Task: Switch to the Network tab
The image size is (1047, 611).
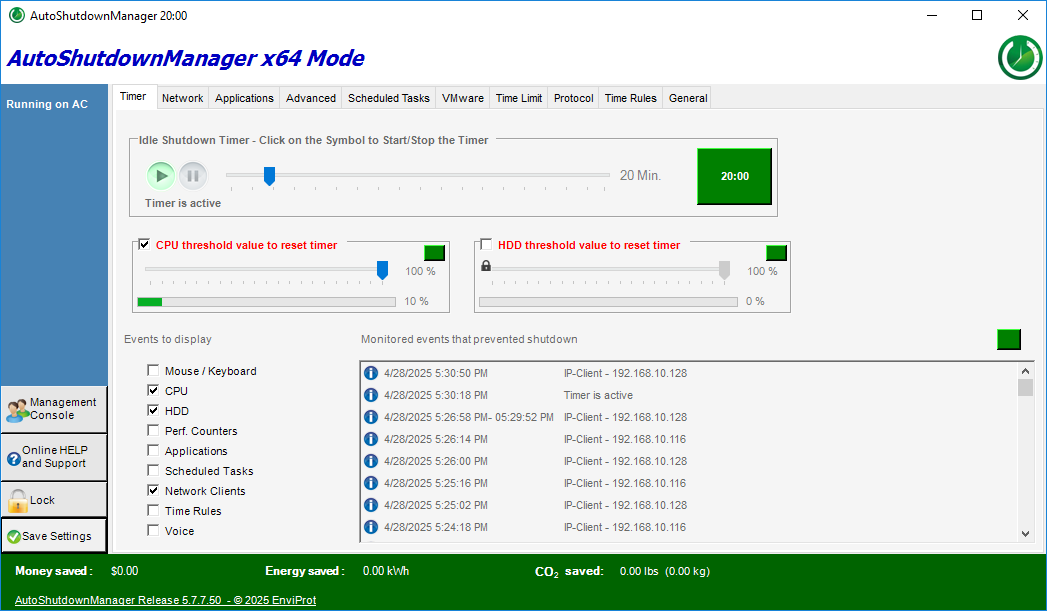Action: [x=182, y=98]
